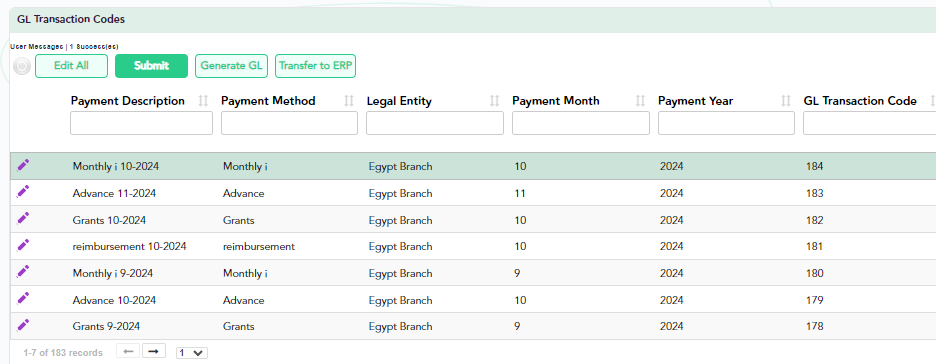936x364 pixels.
Task: Sort by Payment Description column arrows
Action: [x=204, y=101]
